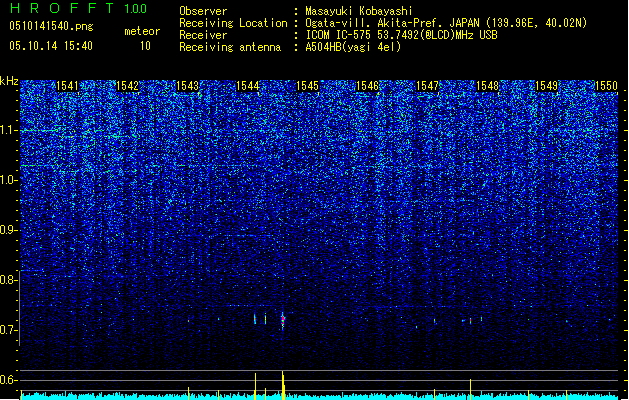Click the 1549 time marker

click(547, 86)
